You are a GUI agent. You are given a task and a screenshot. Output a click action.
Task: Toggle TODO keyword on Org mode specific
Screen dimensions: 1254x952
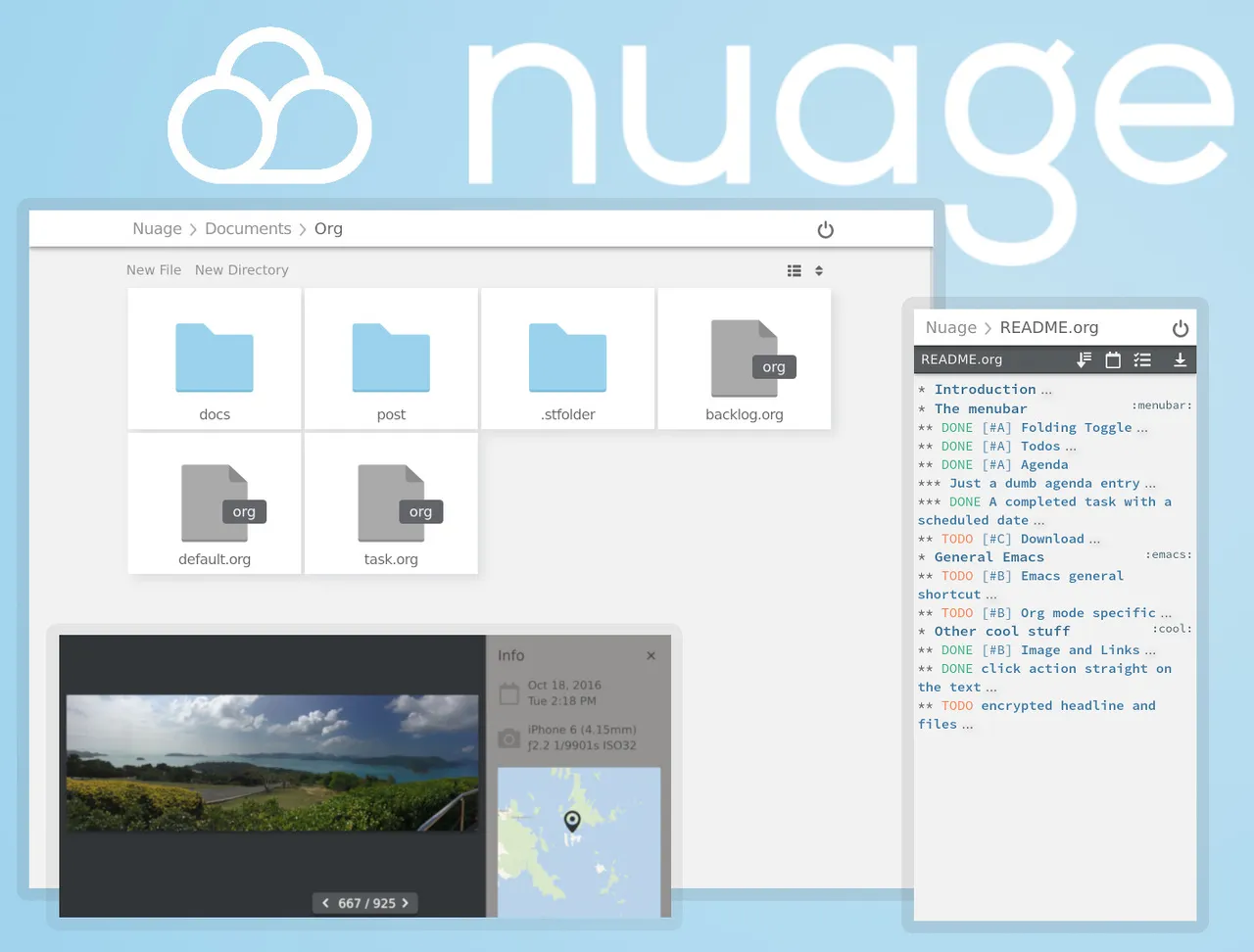(957, 613)
